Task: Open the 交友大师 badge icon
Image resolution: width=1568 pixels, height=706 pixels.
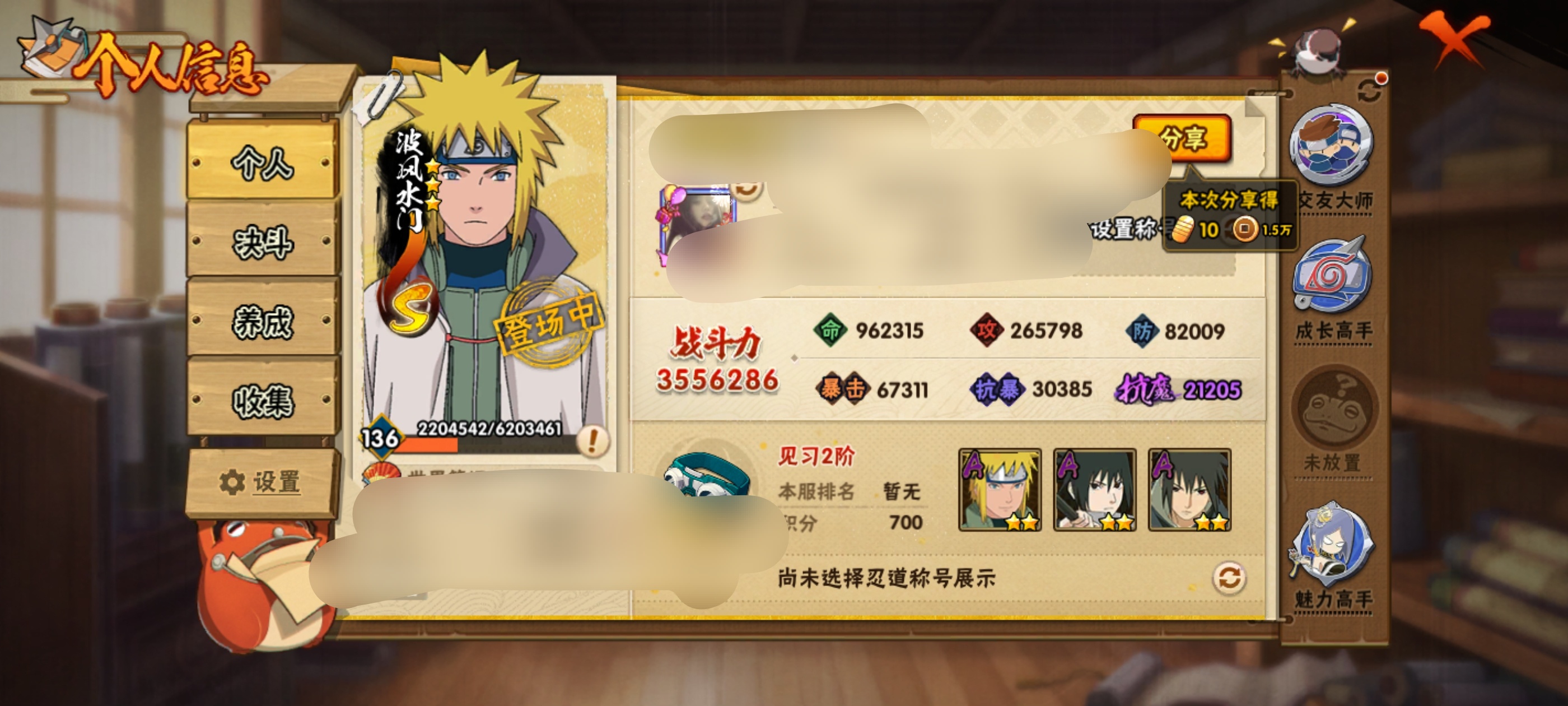Action: pyautogui.click(x=1331, y=146)
